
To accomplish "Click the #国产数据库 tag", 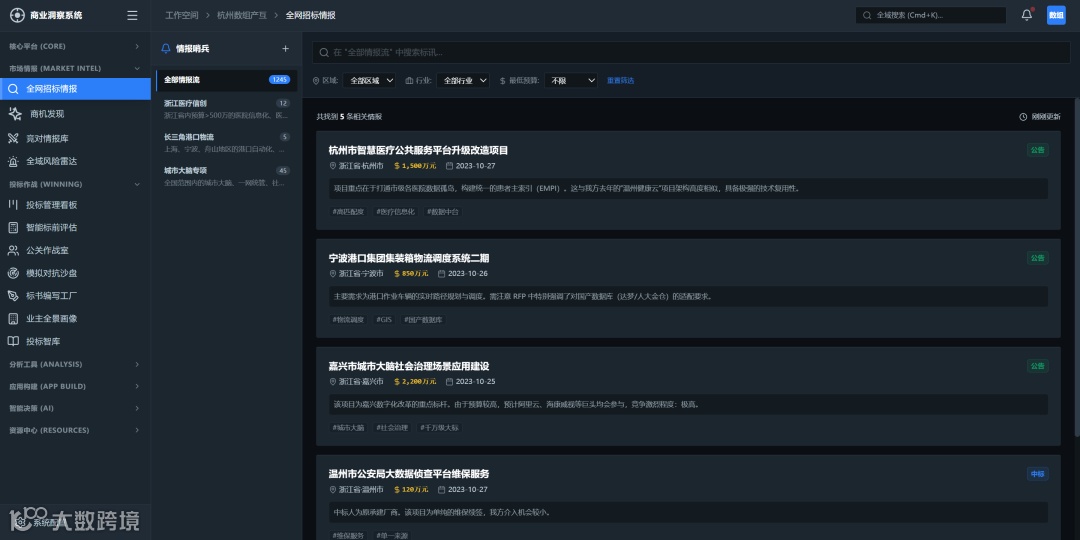I will [424, 320].
